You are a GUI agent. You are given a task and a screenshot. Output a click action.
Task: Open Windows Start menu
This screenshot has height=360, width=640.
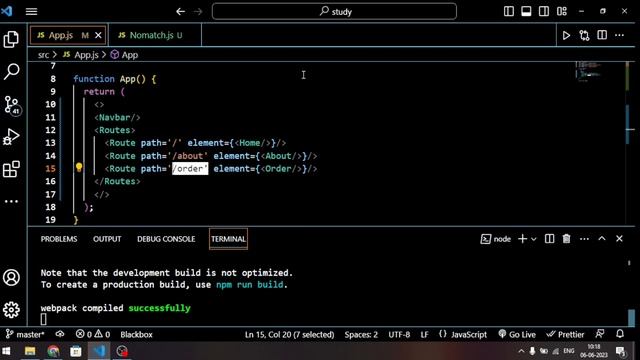7,351
